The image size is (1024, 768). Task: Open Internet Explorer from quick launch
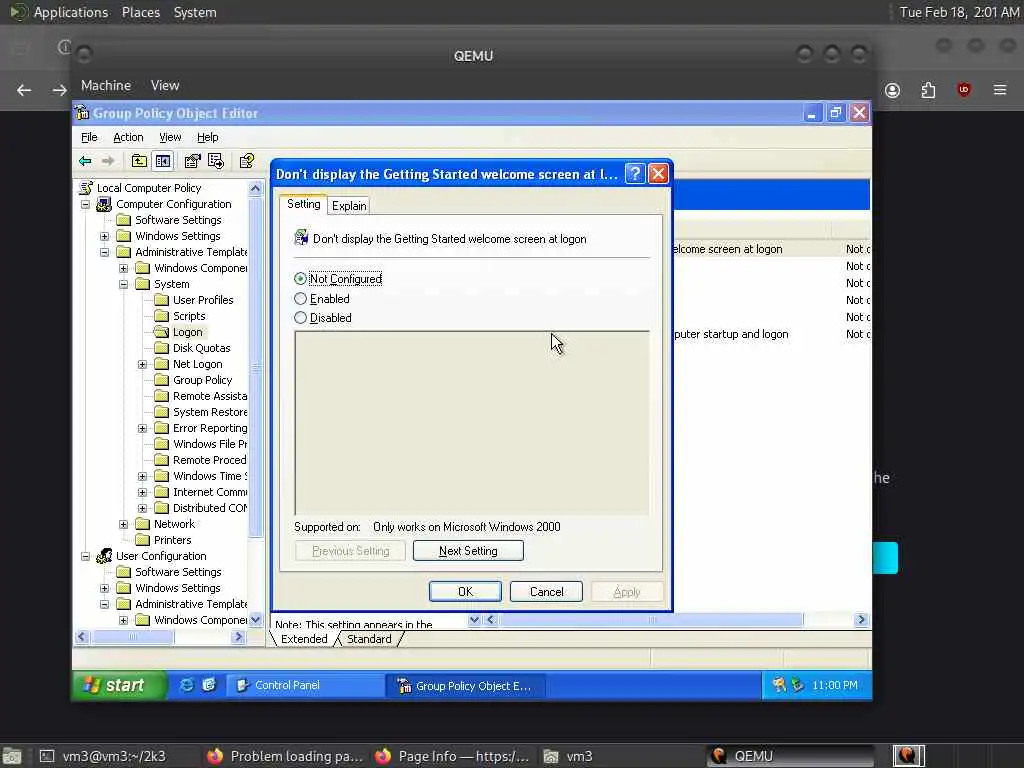[x=187, y=685]
